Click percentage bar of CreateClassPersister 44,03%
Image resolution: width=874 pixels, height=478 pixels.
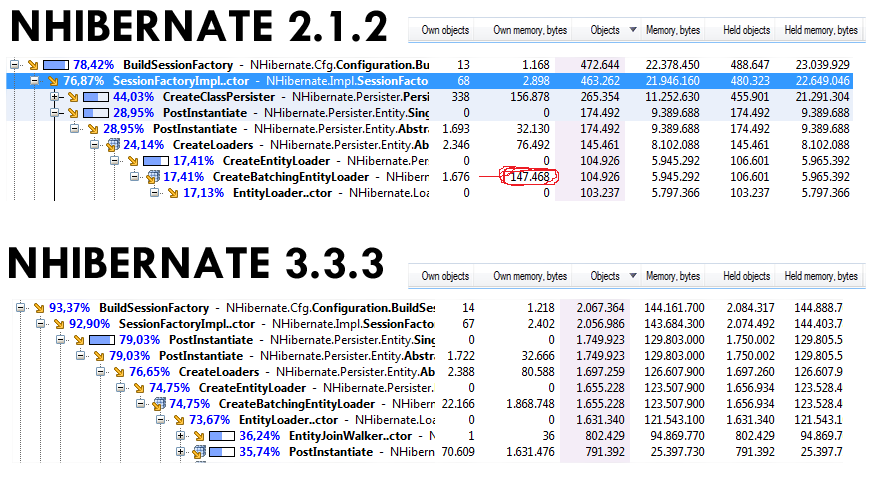(x=96, y=97)
